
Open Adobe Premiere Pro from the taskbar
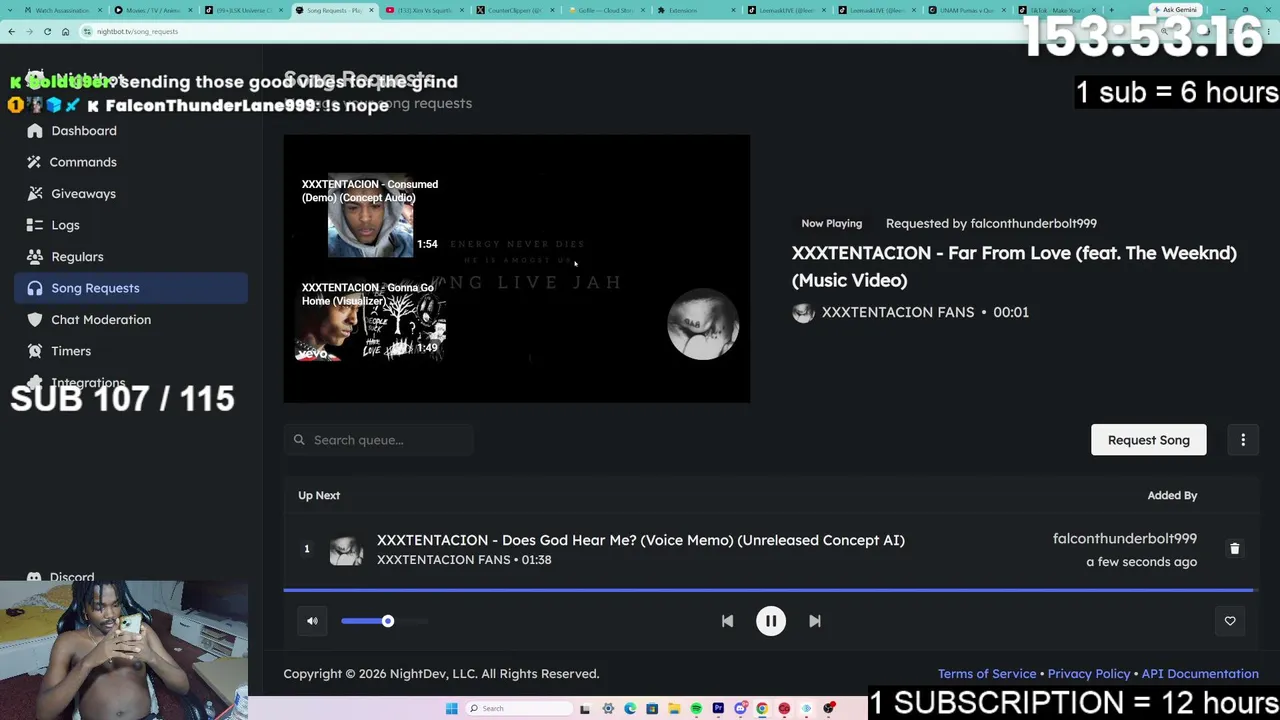[718, 709]
